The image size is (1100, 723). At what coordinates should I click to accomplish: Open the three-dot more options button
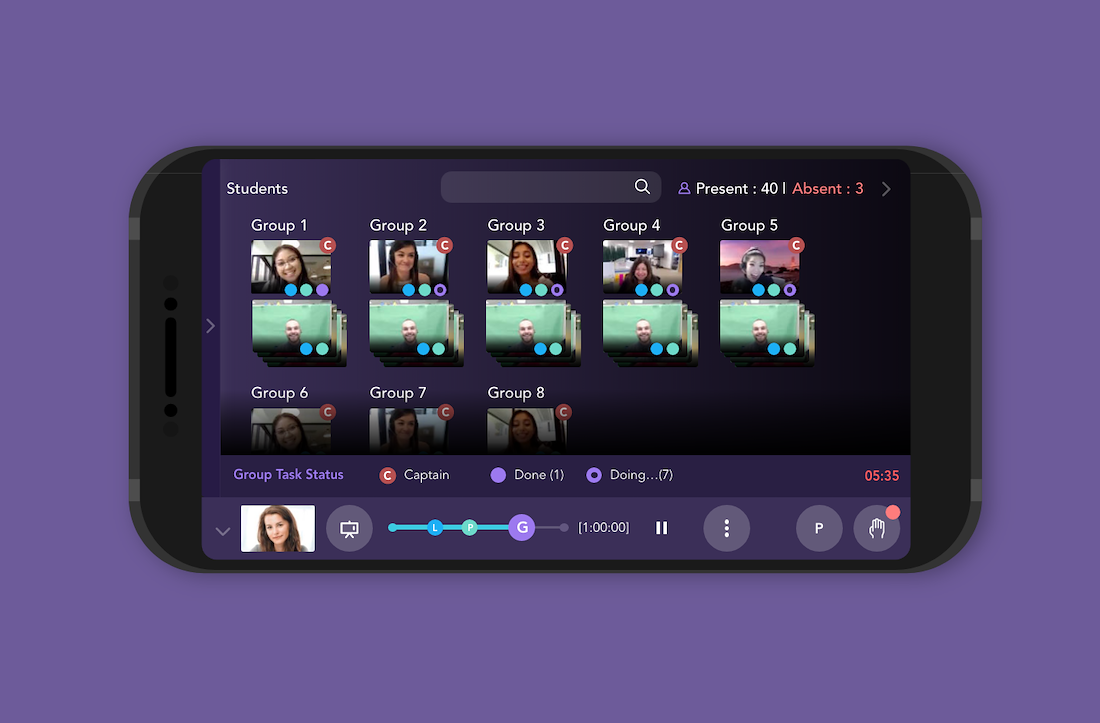point(727,528)
